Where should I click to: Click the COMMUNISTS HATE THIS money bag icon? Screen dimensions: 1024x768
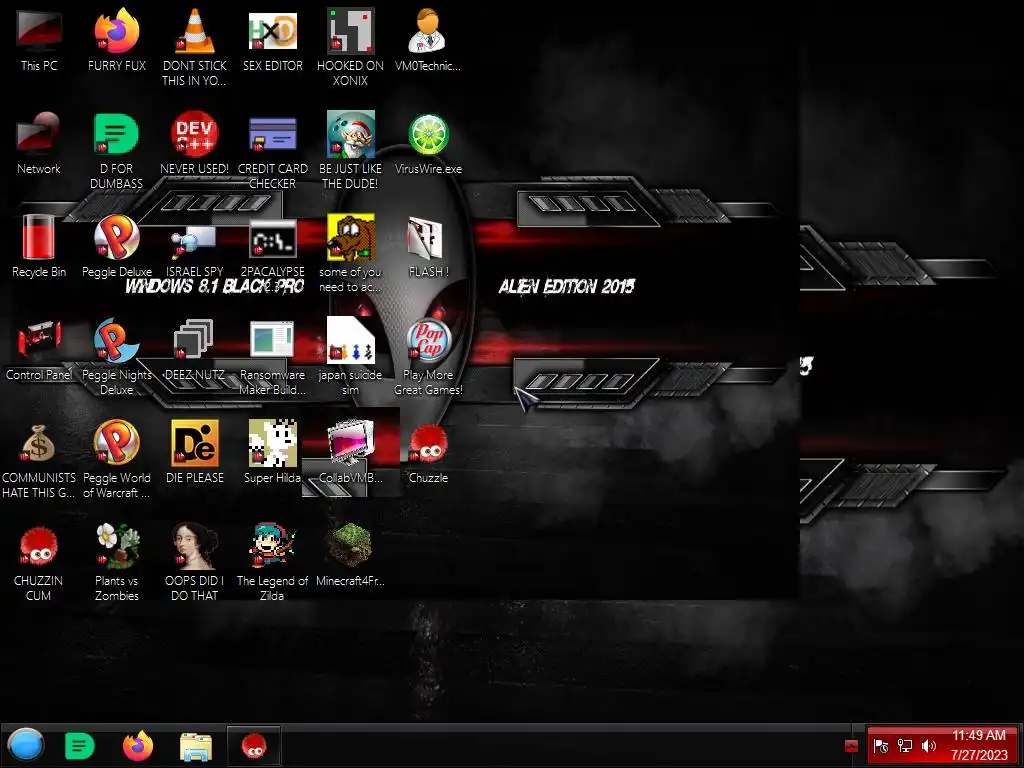(x=39, y=460)
